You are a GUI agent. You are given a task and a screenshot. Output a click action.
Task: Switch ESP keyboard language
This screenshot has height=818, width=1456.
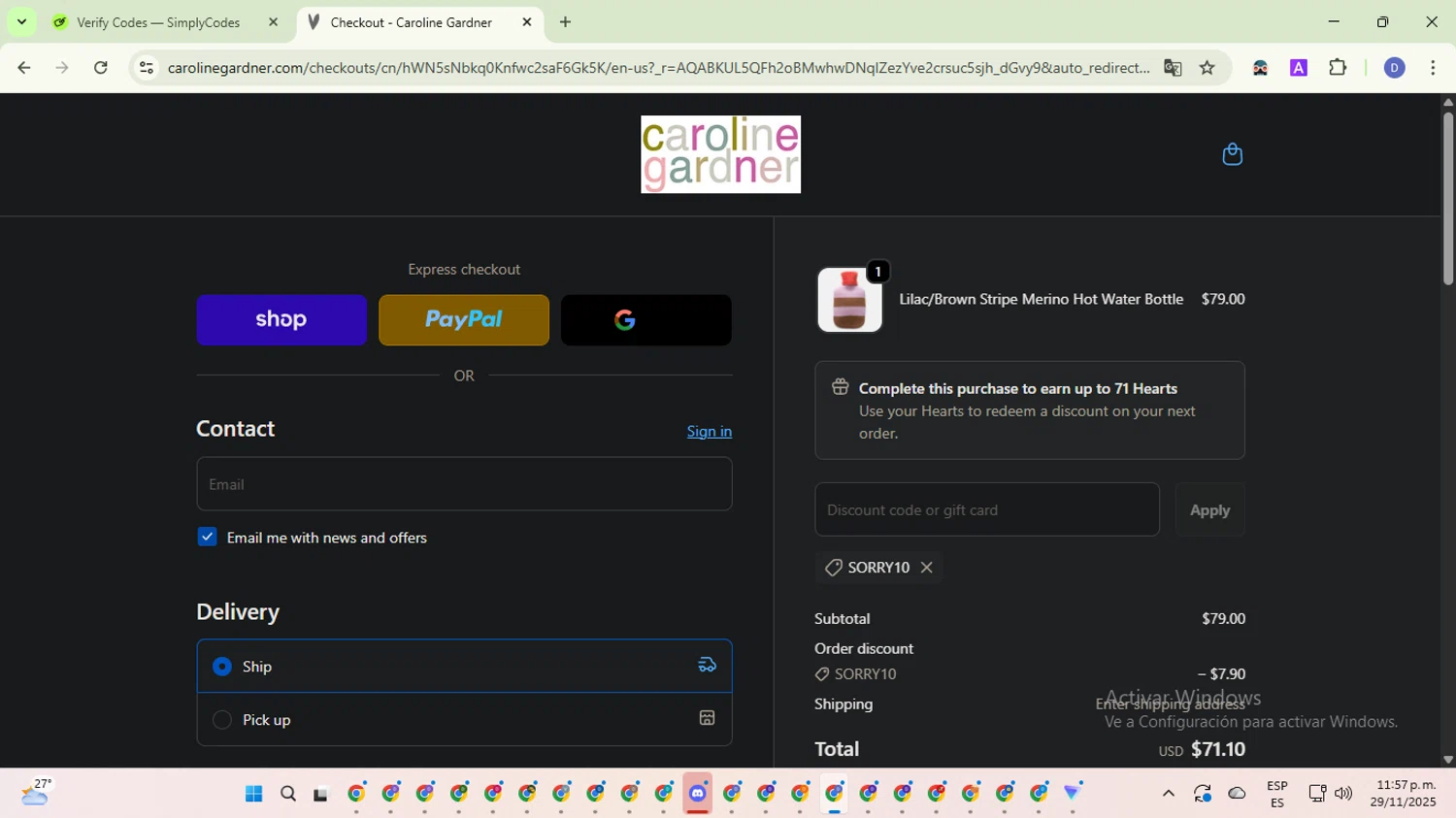1277,794
